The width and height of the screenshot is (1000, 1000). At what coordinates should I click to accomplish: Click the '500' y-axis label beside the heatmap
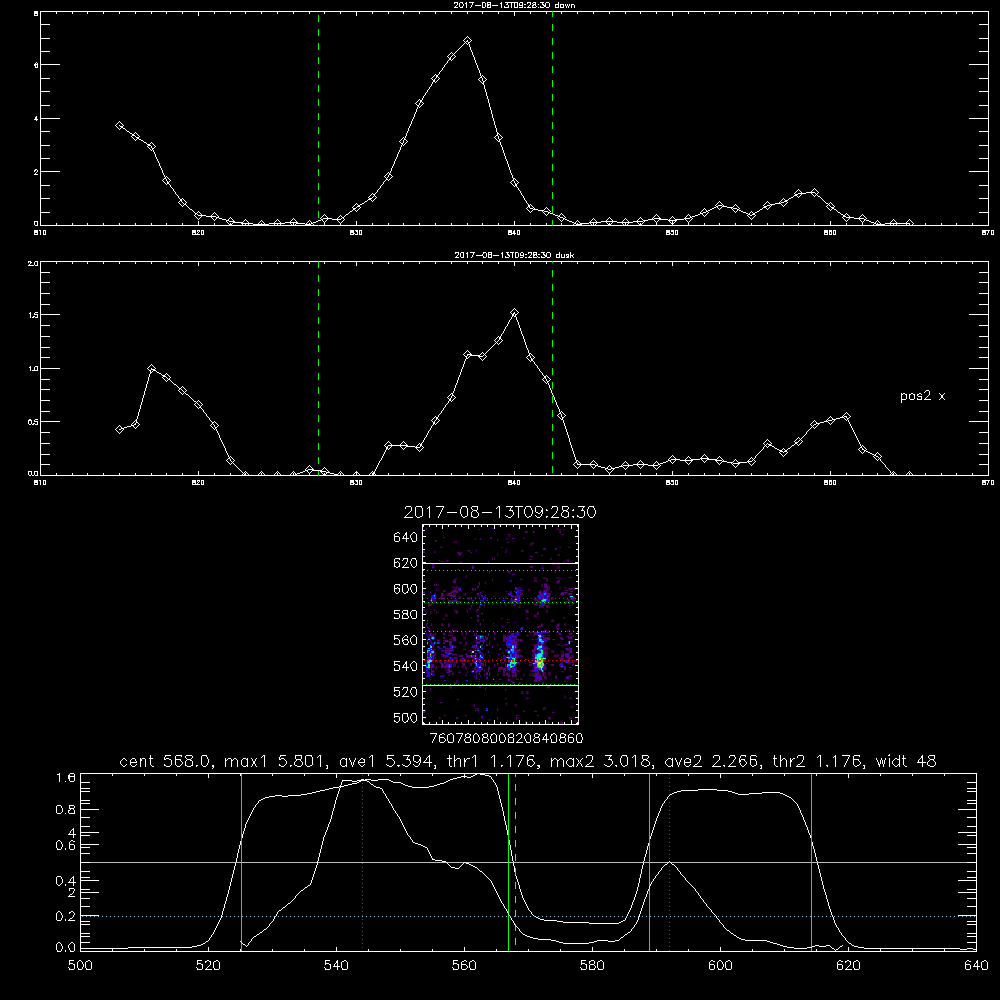pos(406,717)
